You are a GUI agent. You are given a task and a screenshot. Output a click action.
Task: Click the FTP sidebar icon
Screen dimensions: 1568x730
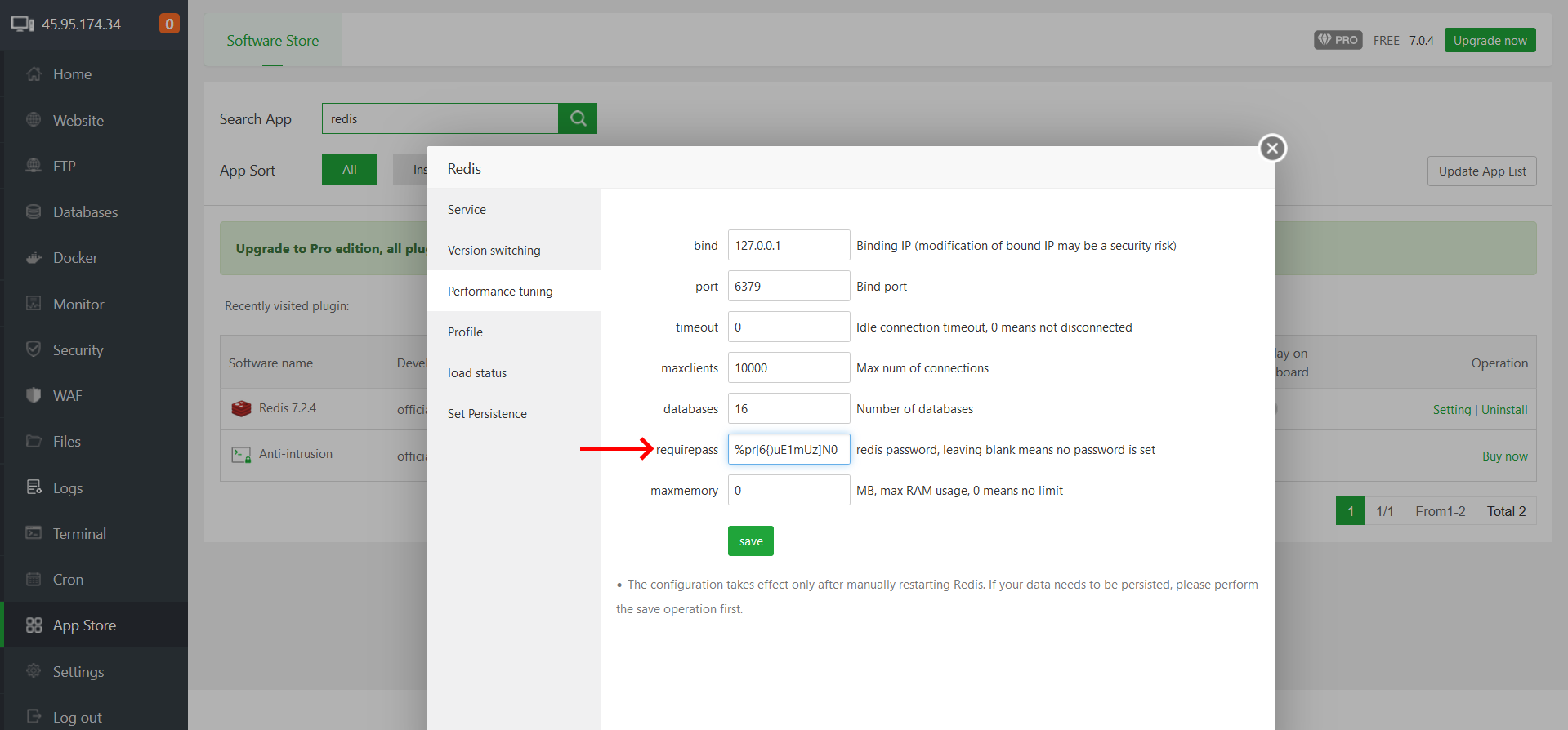click(x=34, y=166)
